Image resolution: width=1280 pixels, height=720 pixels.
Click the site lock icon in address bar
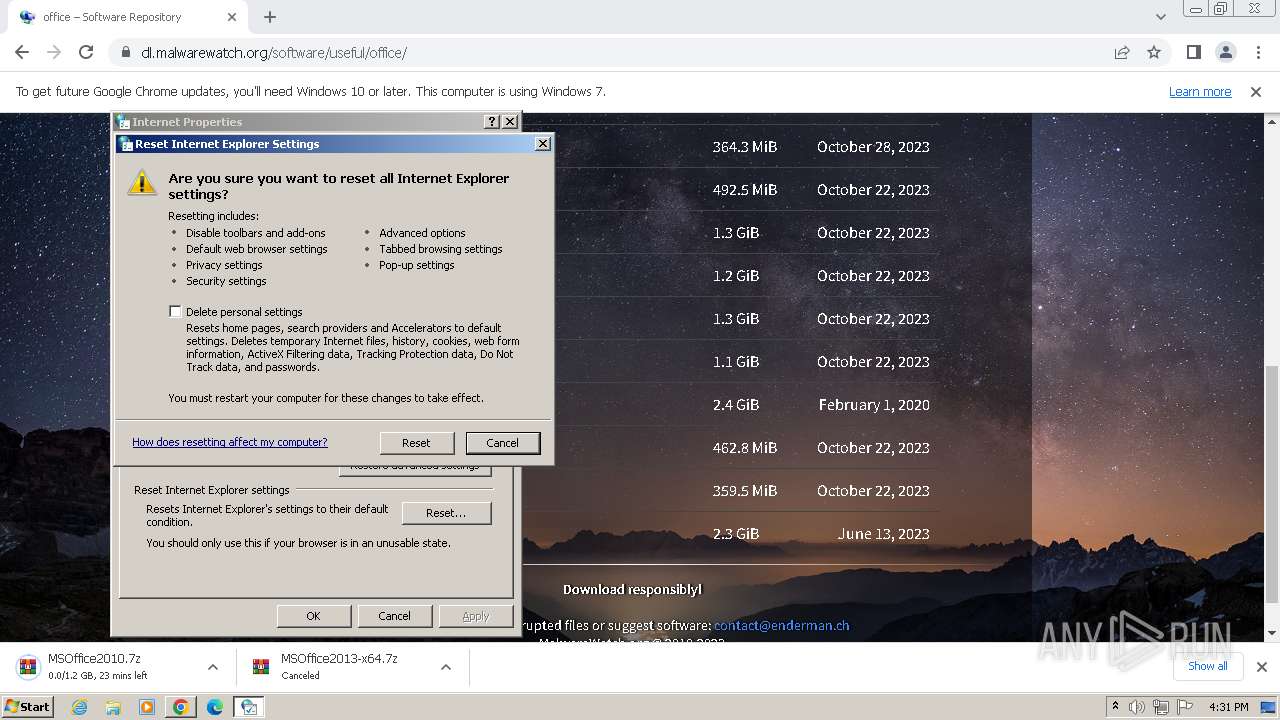point(125,52)
